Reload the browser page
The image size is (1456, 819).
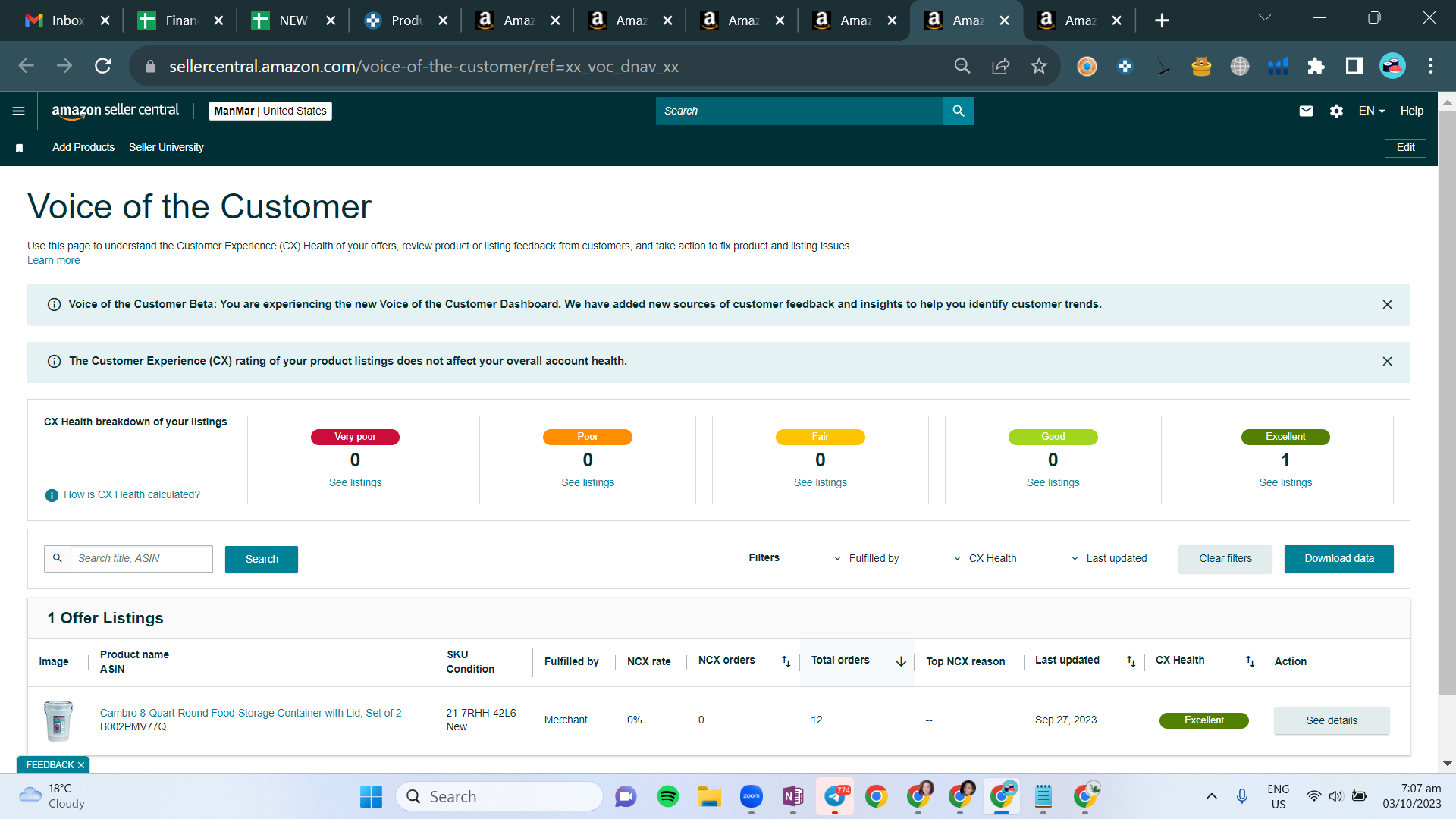click(103, 66)
